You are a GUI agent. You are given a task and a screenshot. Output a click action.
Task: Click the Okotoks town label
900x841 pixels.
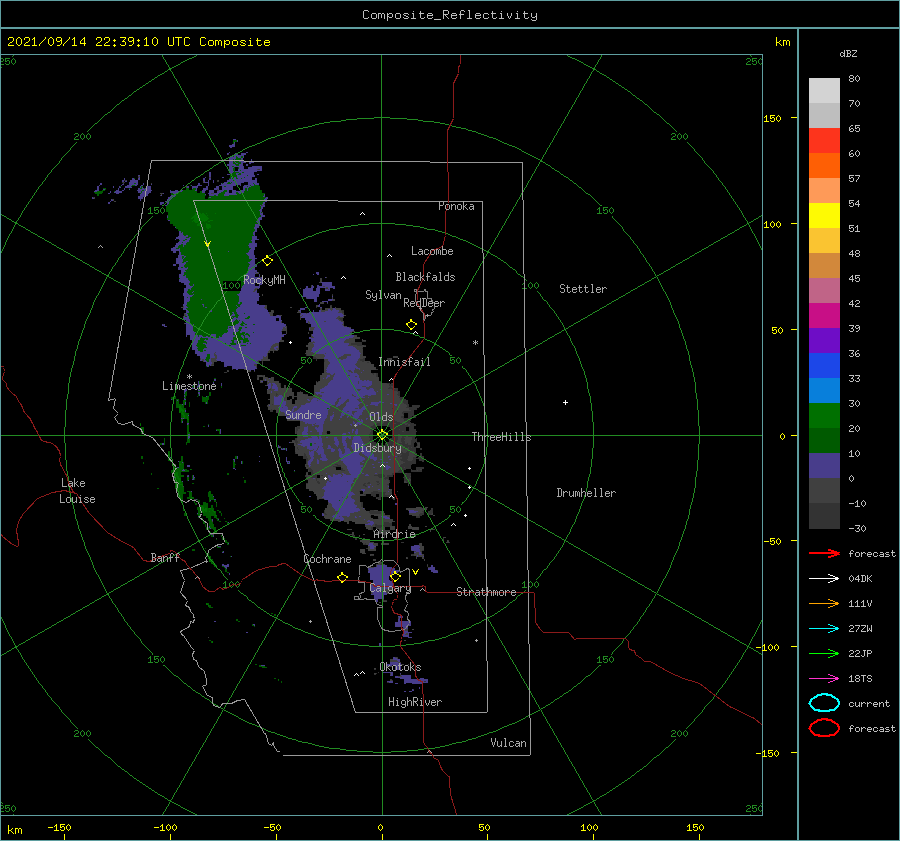pyautogui.click(x=400, y=667)
